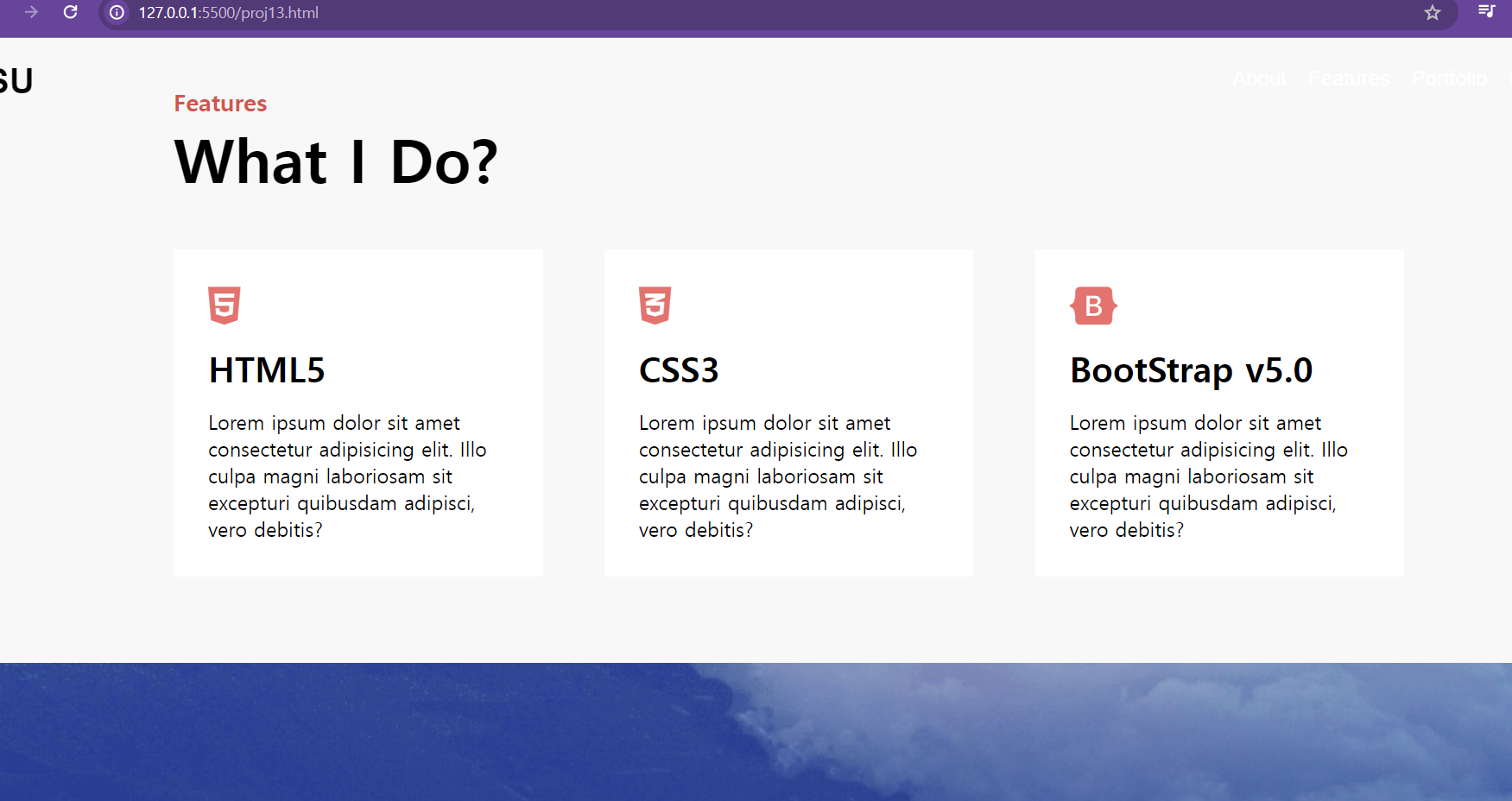Open the Features nav link
The height and width of the screenshot is (801, 1512).
click(1349, 79)
